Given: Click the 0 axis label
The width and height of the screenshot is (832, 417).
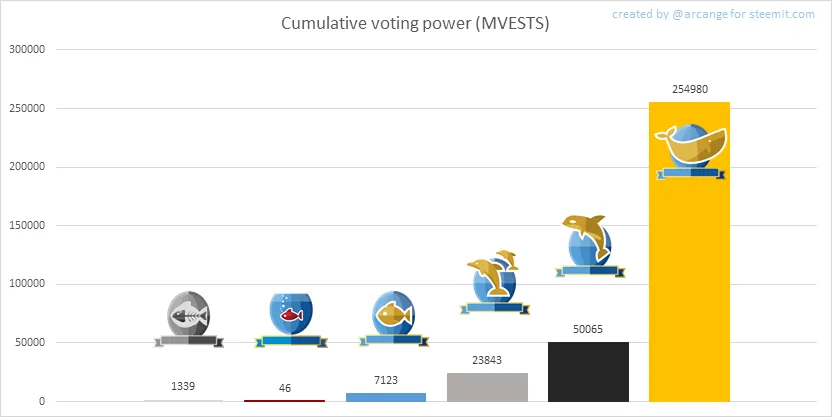Looking at the screenshot, I should point(42,402).
